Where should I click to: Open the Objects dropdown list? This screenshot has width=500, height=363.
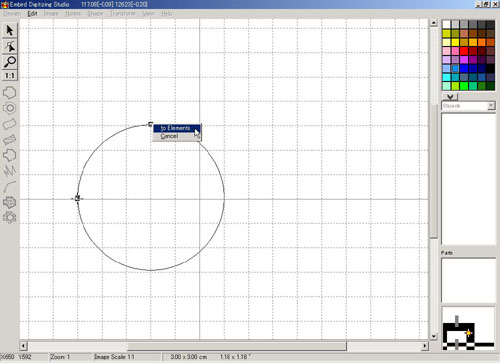[x=468, y=106]
